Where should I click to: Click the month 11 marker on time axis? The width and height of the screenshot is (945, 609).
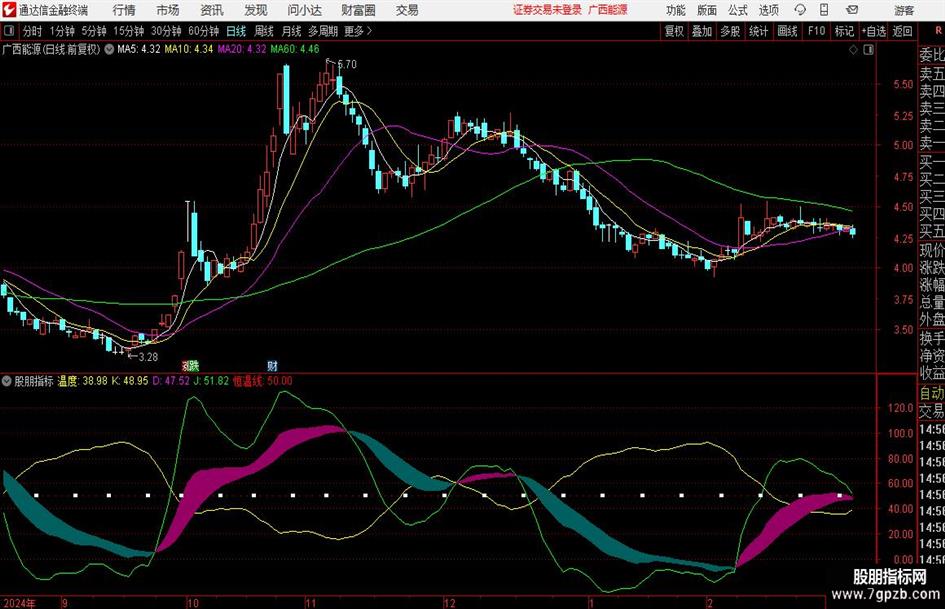click(x=310, y=603)
